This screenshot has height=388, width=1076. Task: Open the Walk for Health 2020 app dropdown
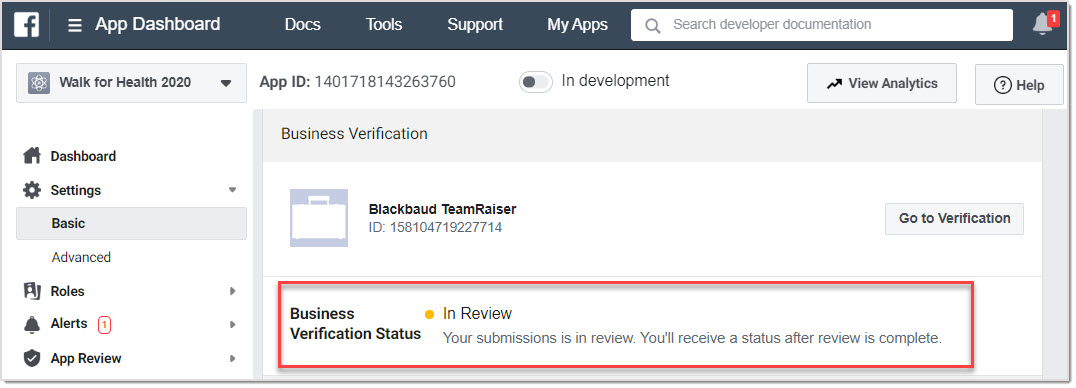tap(131, 83)
